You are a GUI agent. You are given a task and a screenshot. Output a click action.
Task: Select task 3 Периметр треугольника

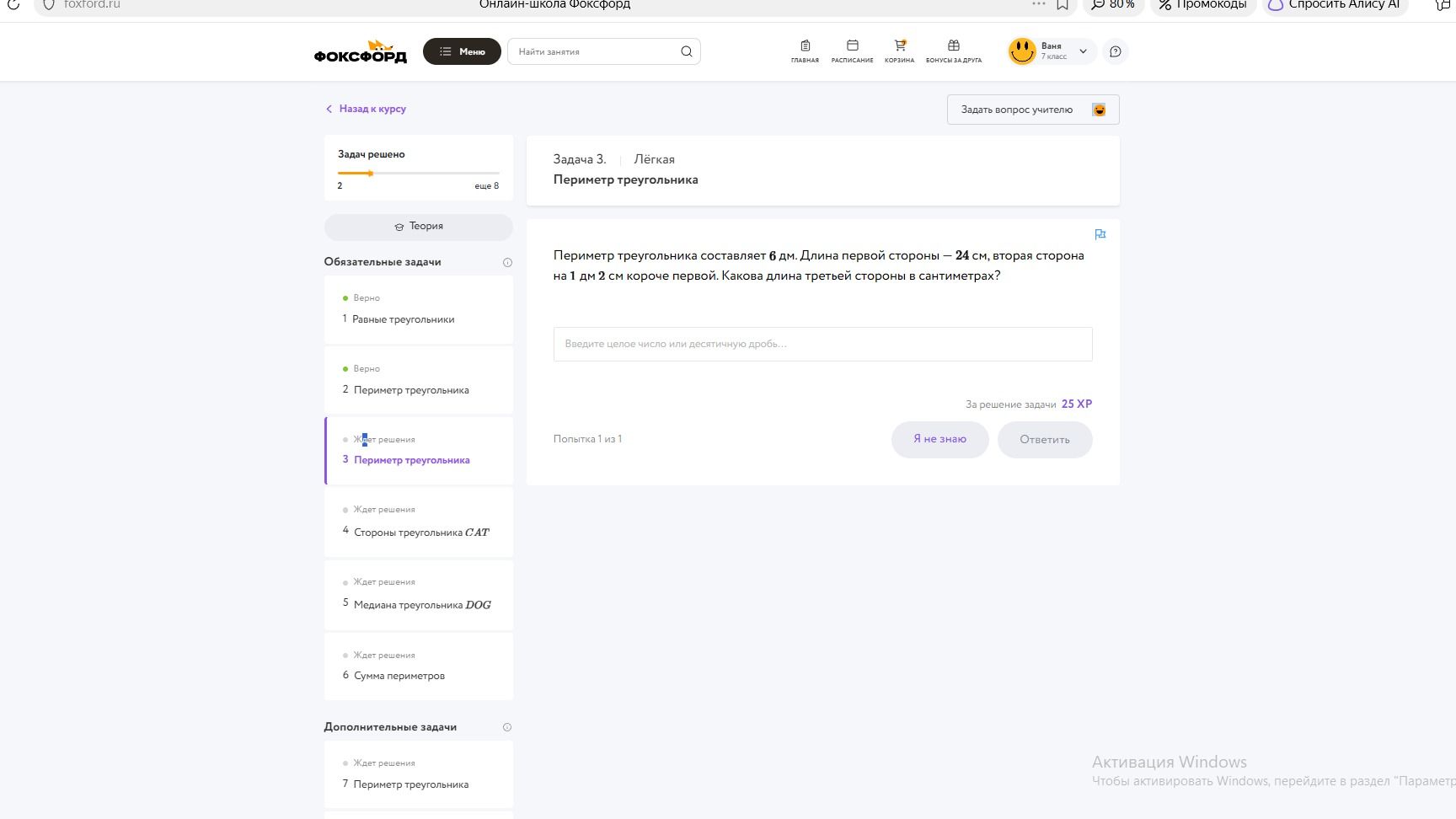pyautogui.click(x=418, y=451)
